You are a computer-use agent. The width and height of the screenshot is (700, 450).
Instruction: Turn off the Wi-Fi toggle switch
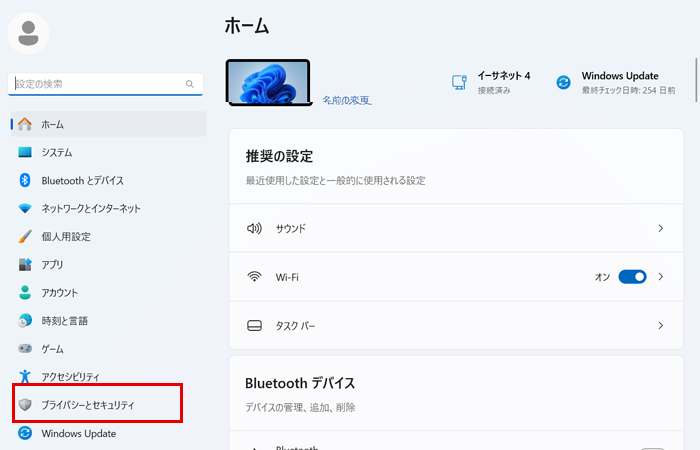click(x=632, y=277)
